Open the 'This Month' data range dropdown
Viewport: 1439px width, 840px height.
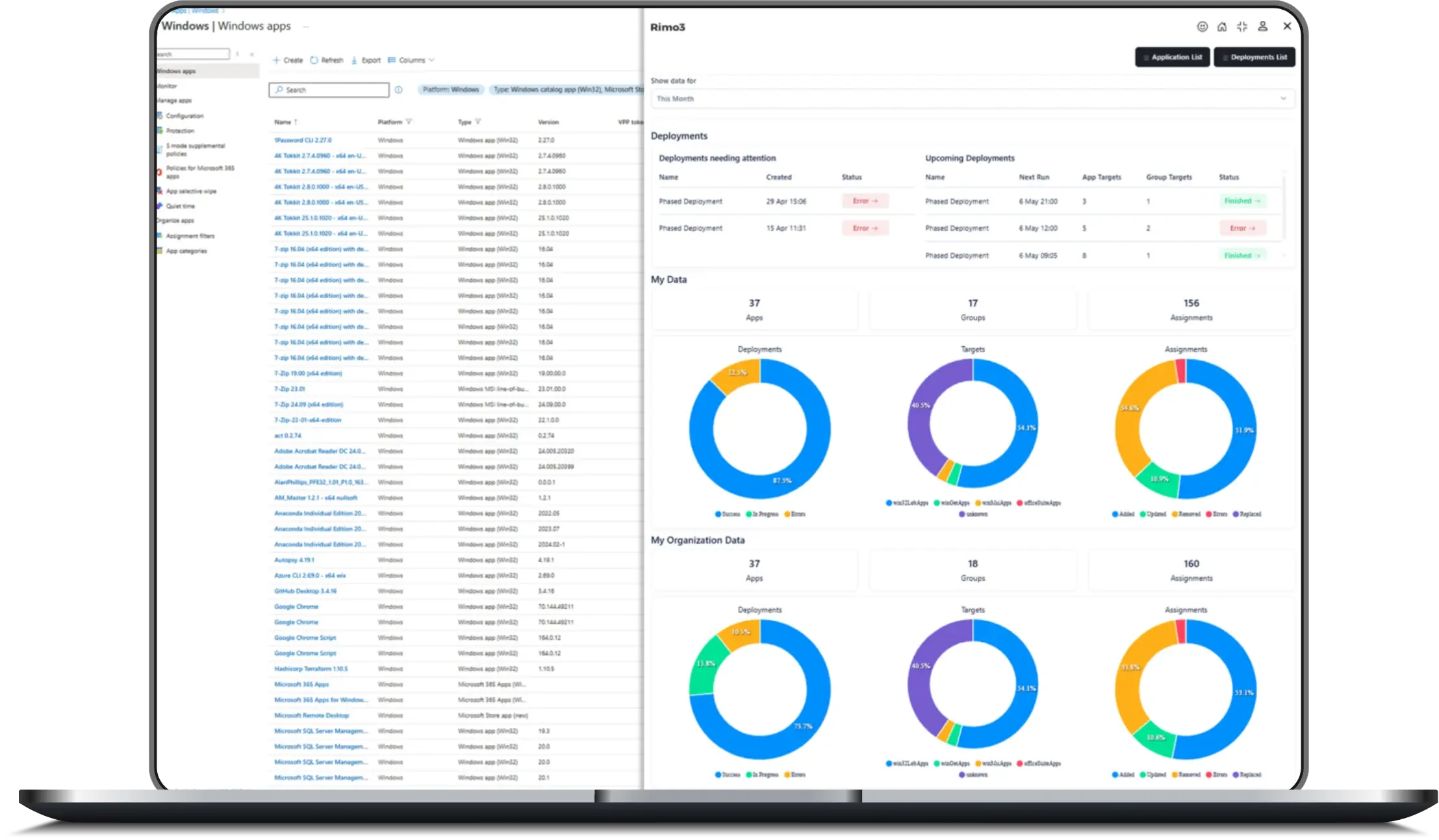click(x=972, y=99)
